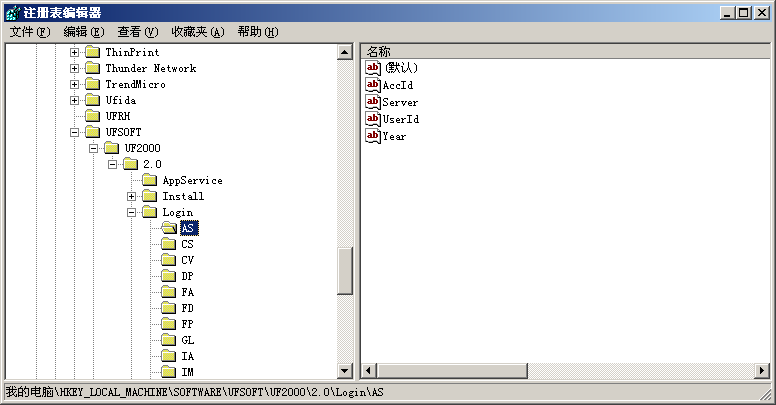
Task: Expand the TrendMicro key
Action: 74,84
